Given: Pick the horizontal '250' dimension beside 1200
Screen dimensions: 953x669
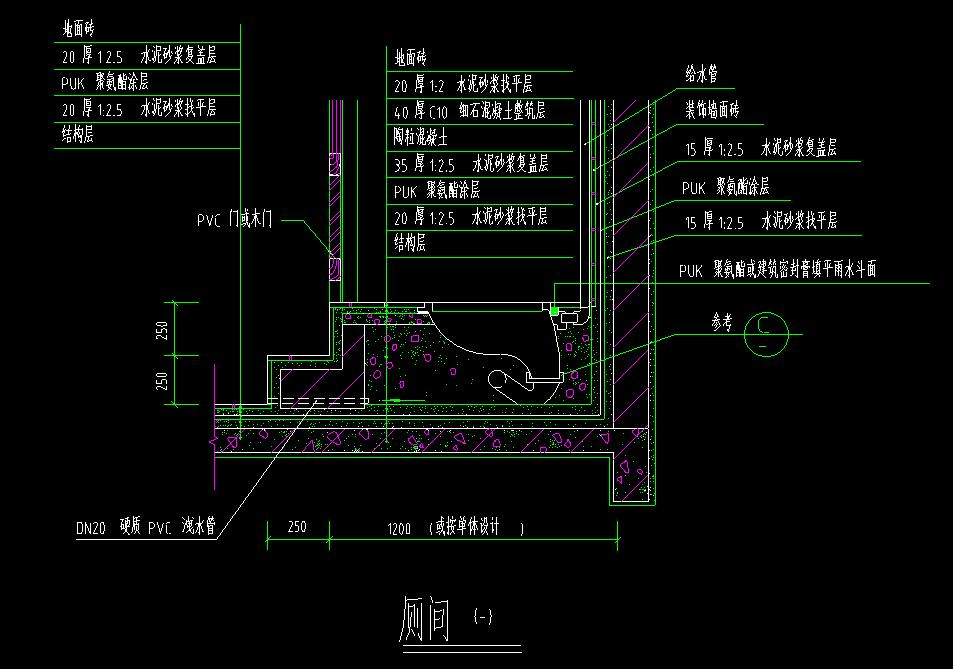Looking at the screenshot, I should [x=297, y=527].
